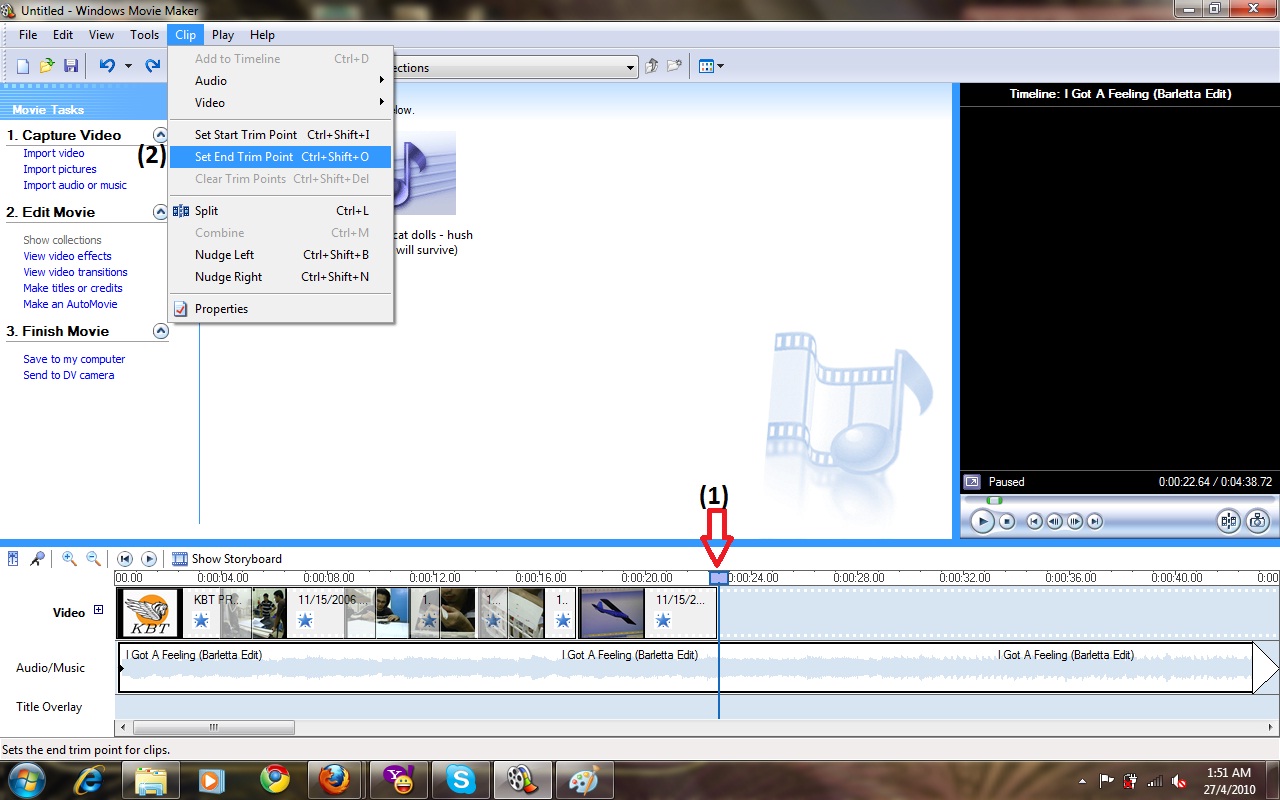
Task: Open the Audio submenu in Clip menu
Action: [x=280, y=81]
